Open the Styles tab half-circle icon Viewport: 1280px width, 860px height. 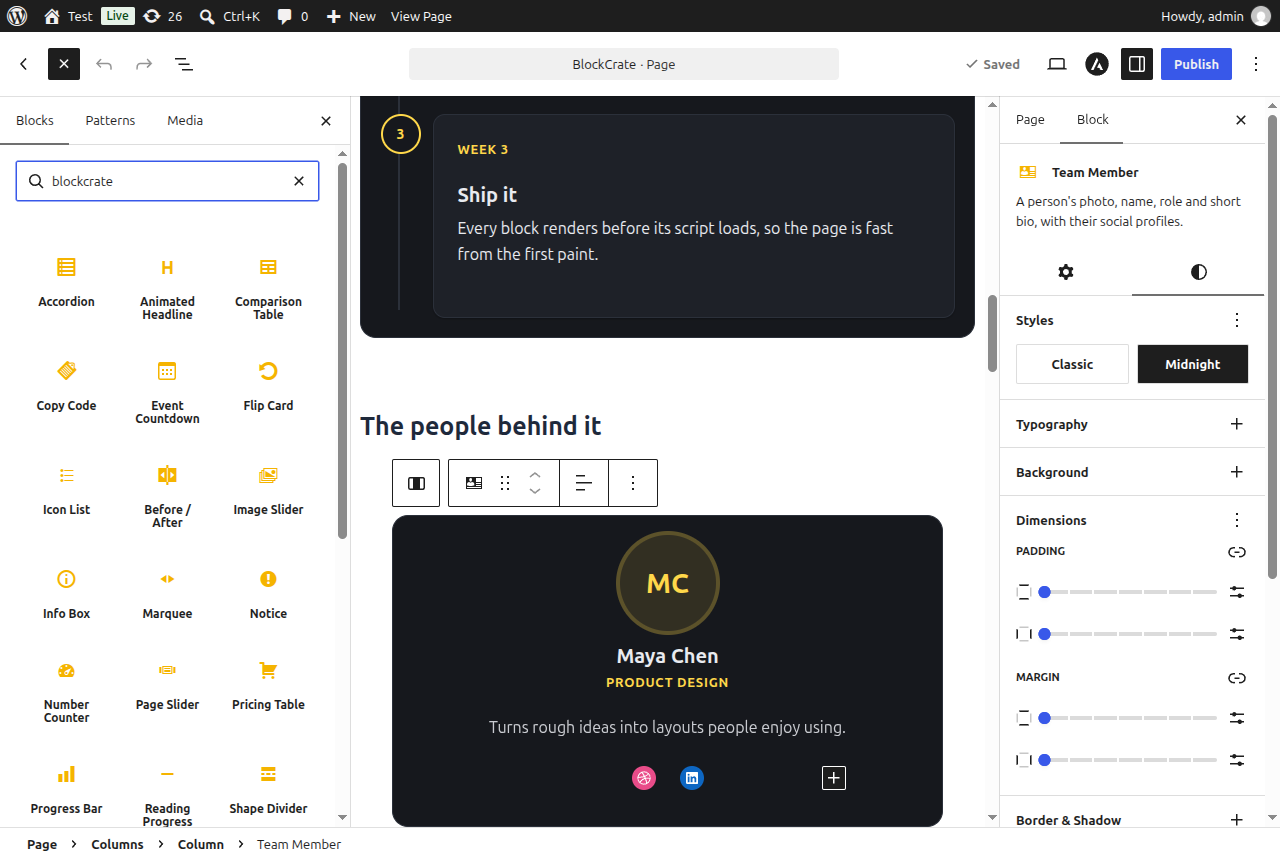click(1198, 272)
